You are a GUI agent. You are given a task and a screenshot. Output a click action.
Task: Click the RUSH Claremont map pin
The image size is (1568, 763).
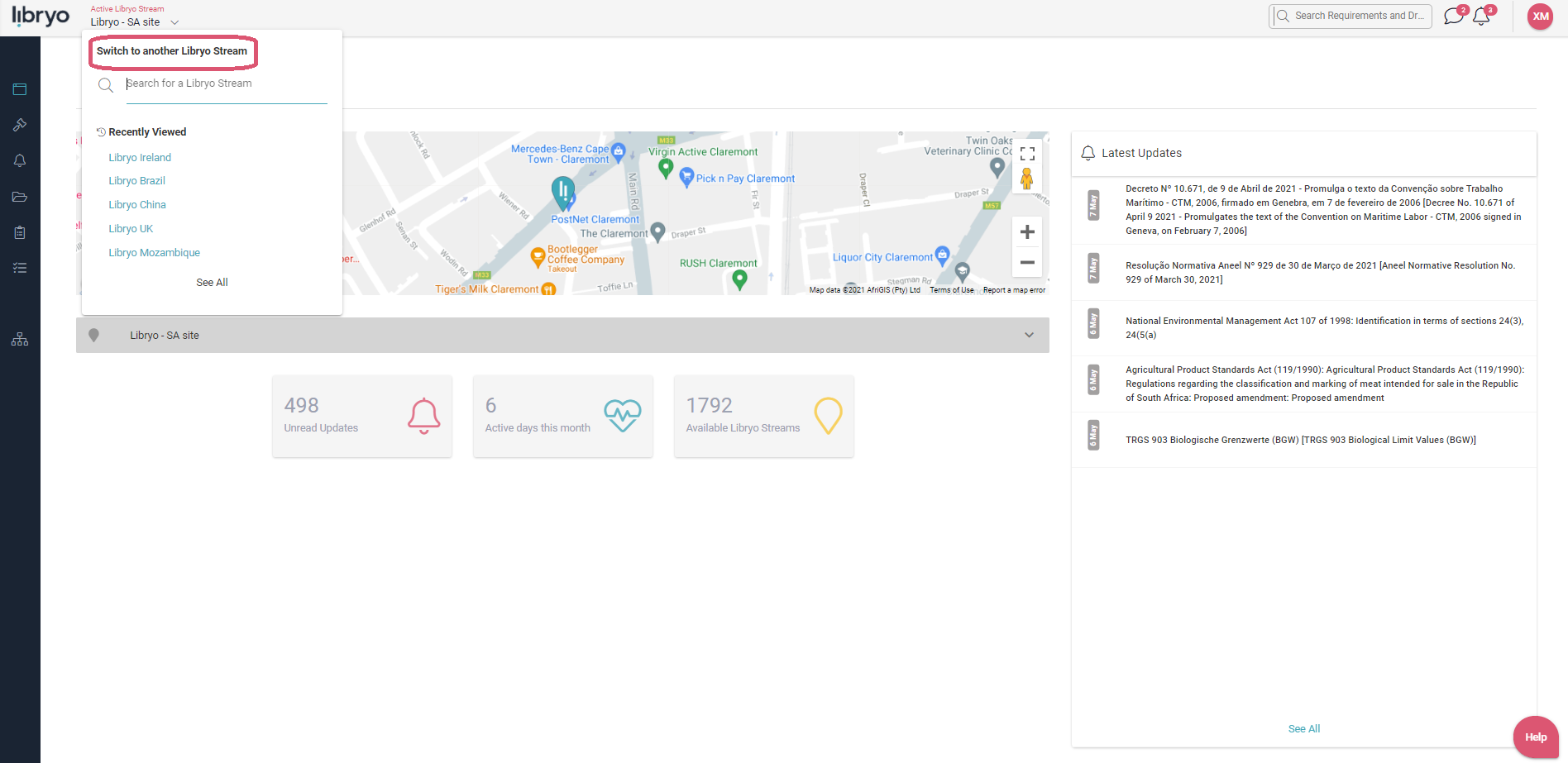coord(740,280)
